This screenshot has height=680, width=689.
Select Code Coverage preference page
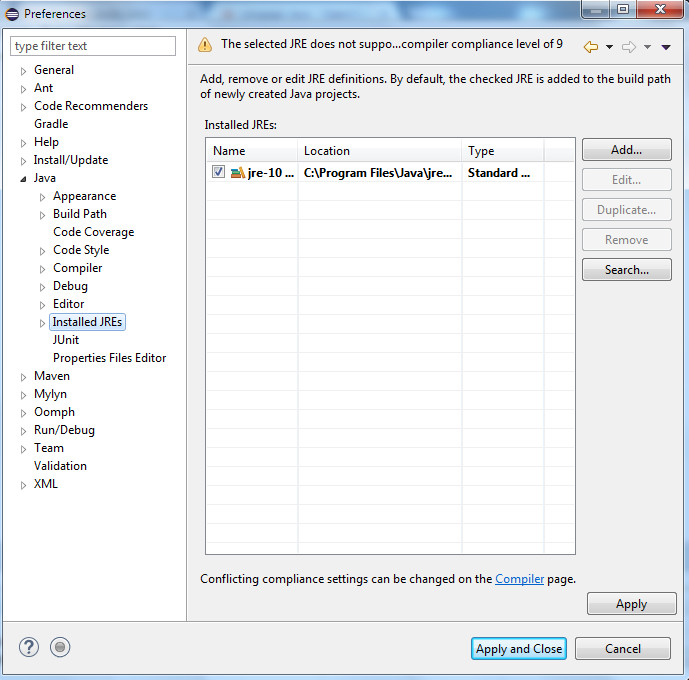click(93, 232)
